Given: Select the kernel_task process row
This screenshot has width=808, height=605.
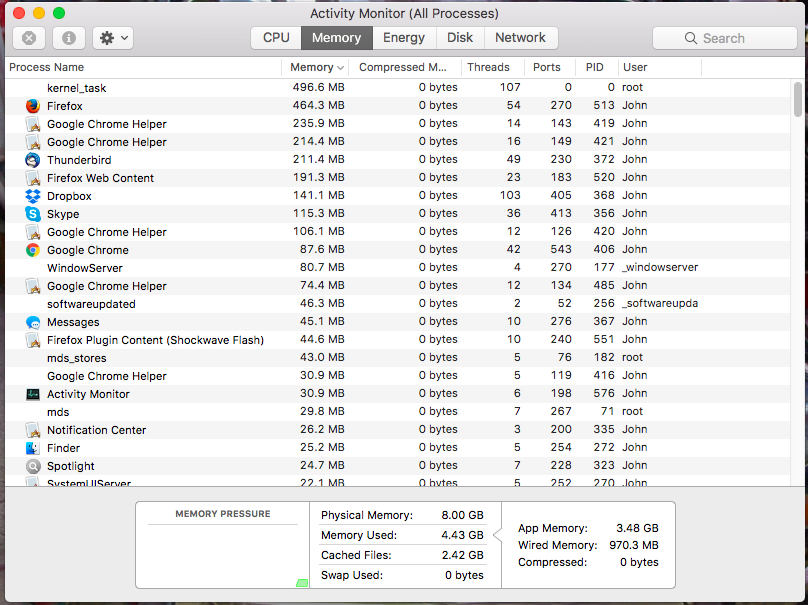Looking at the screenshot, I should [x=397, y=88].
